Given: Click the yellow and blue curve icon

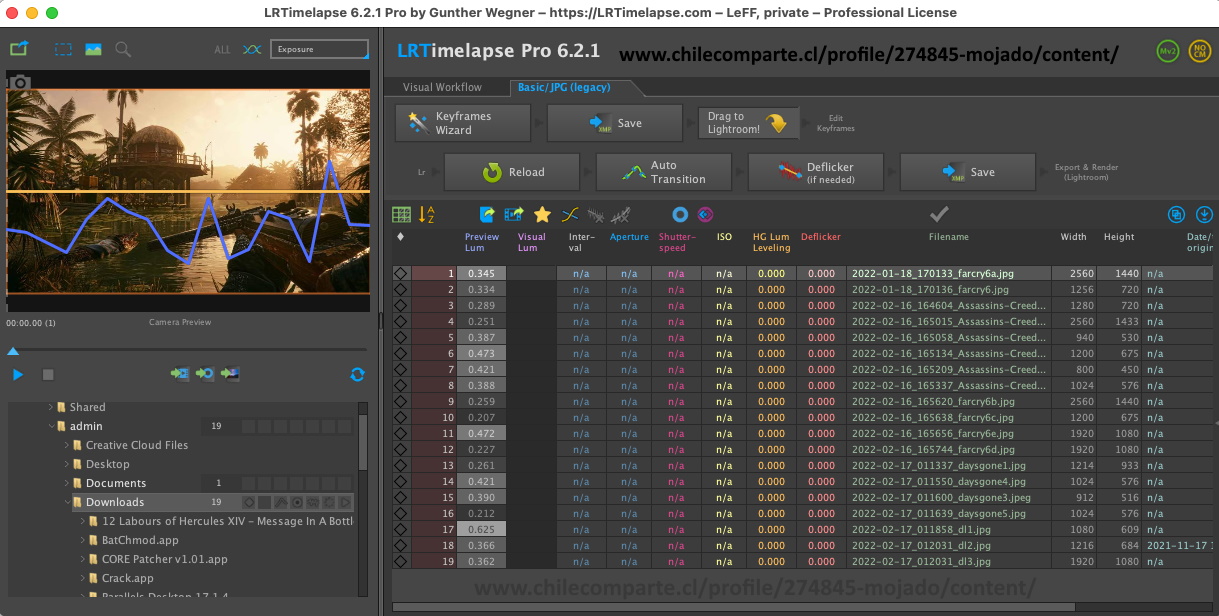Looking at the screenshot, I should click(x=570, y=214).
